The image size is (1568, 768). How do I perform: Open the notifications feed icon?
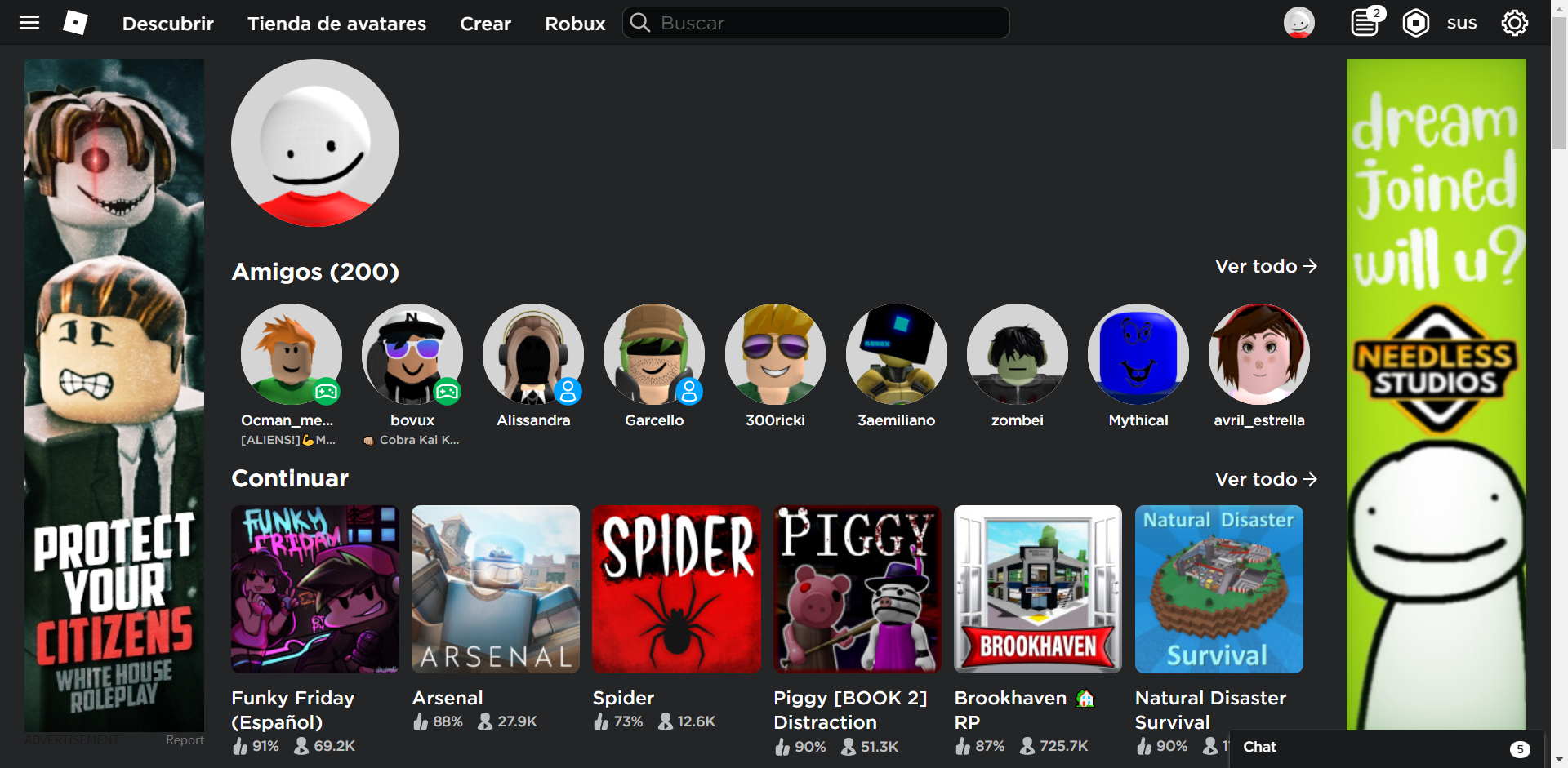coord(1365,23)
